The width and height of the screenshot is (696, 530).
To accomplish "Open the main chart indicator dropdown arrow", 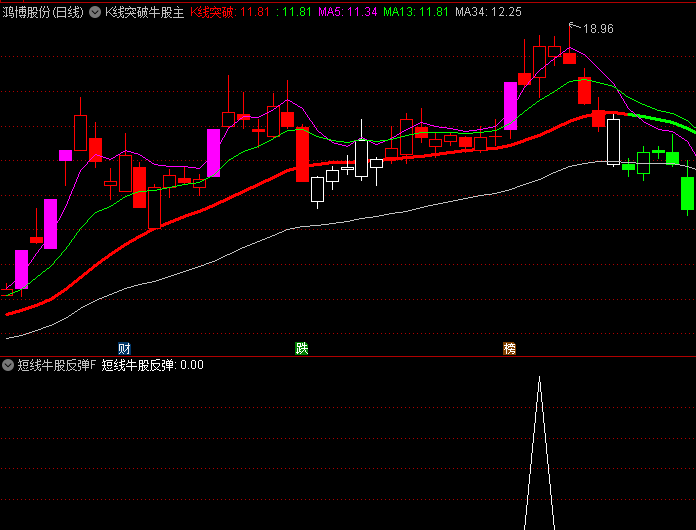I will click(95, 12).
